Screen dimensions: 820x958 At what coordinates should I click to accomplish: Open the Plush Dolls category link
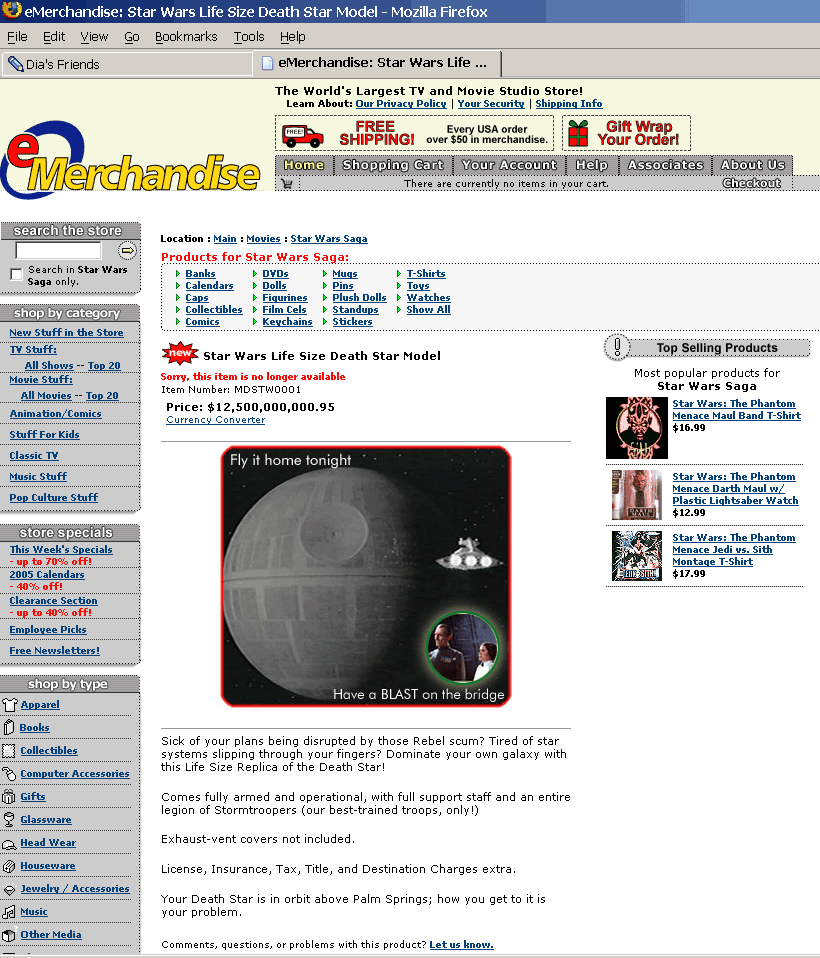coord(359,298)
